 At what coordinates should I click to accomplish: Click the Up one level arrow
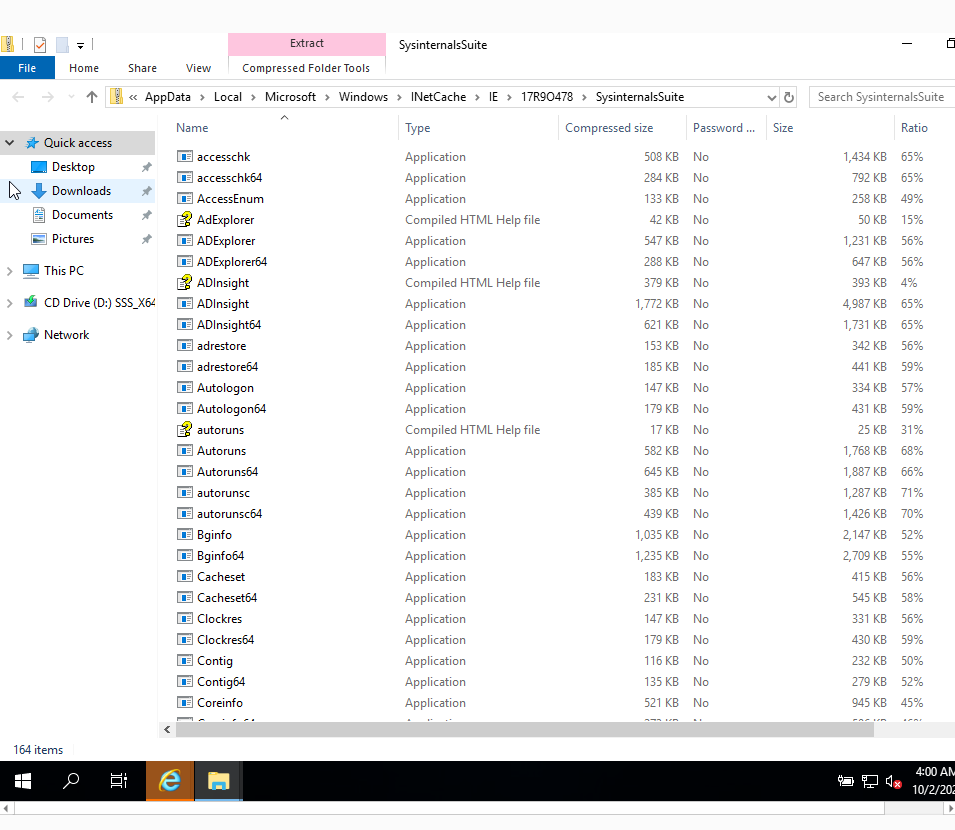[x=92, y=97]
